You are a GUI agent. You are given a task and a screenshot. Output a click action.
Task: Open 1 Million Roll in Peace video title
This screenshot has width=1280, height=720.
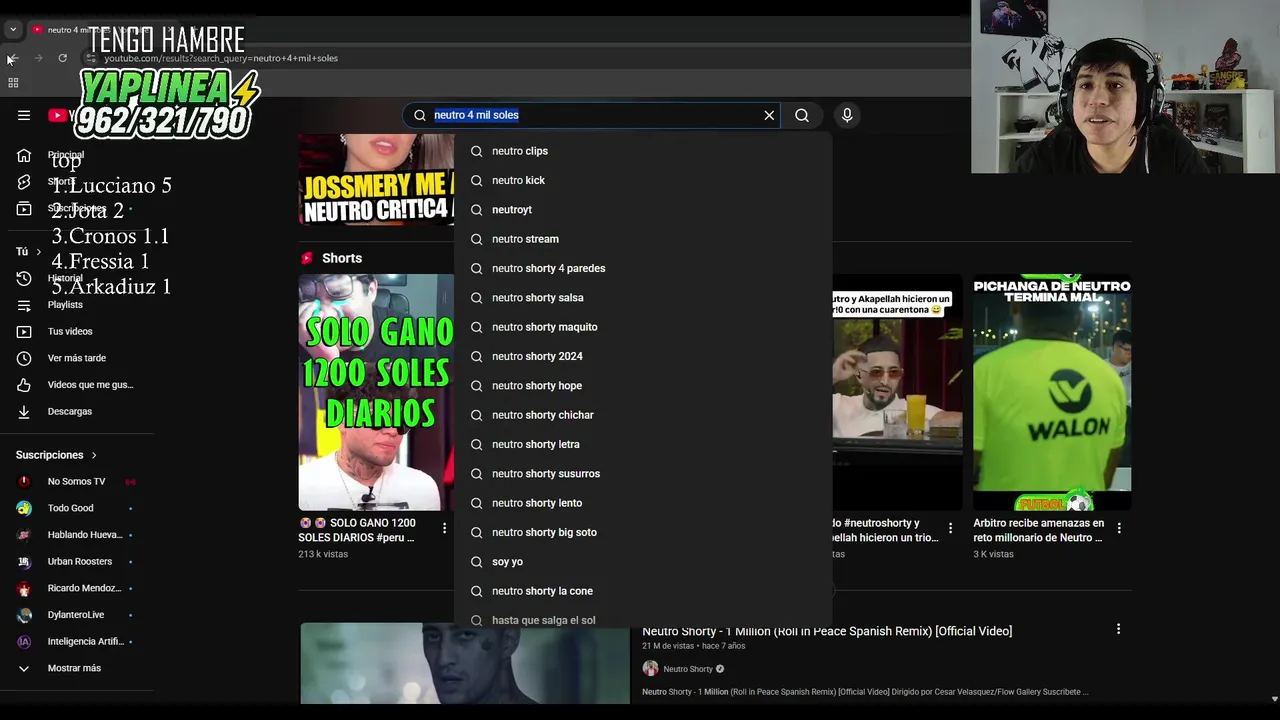pos(827,631)
